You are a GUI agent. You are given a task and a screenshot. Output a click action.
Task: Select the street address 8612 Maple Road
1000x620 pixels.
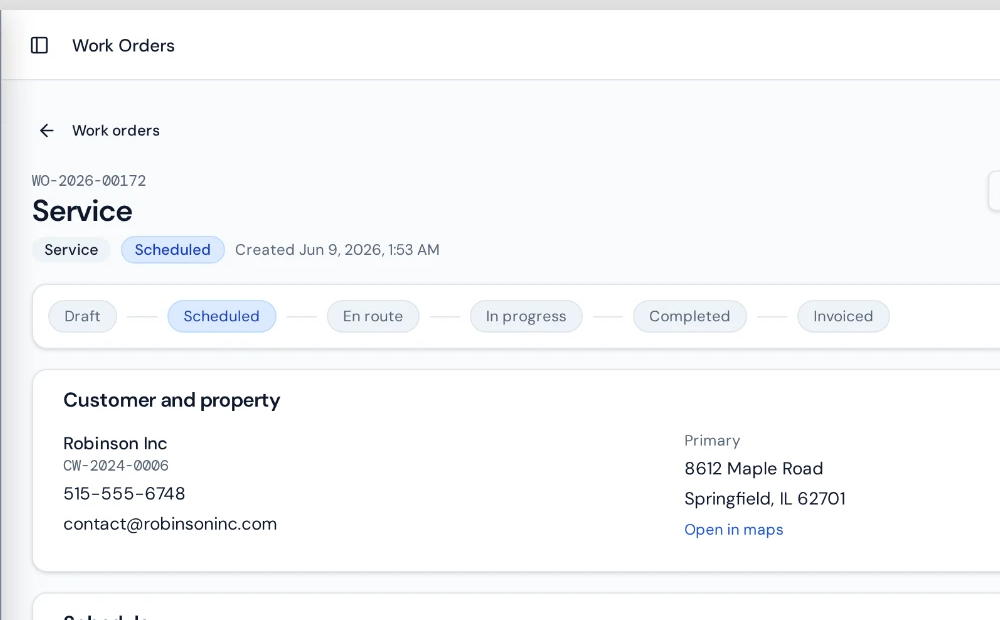pos(754,469)
